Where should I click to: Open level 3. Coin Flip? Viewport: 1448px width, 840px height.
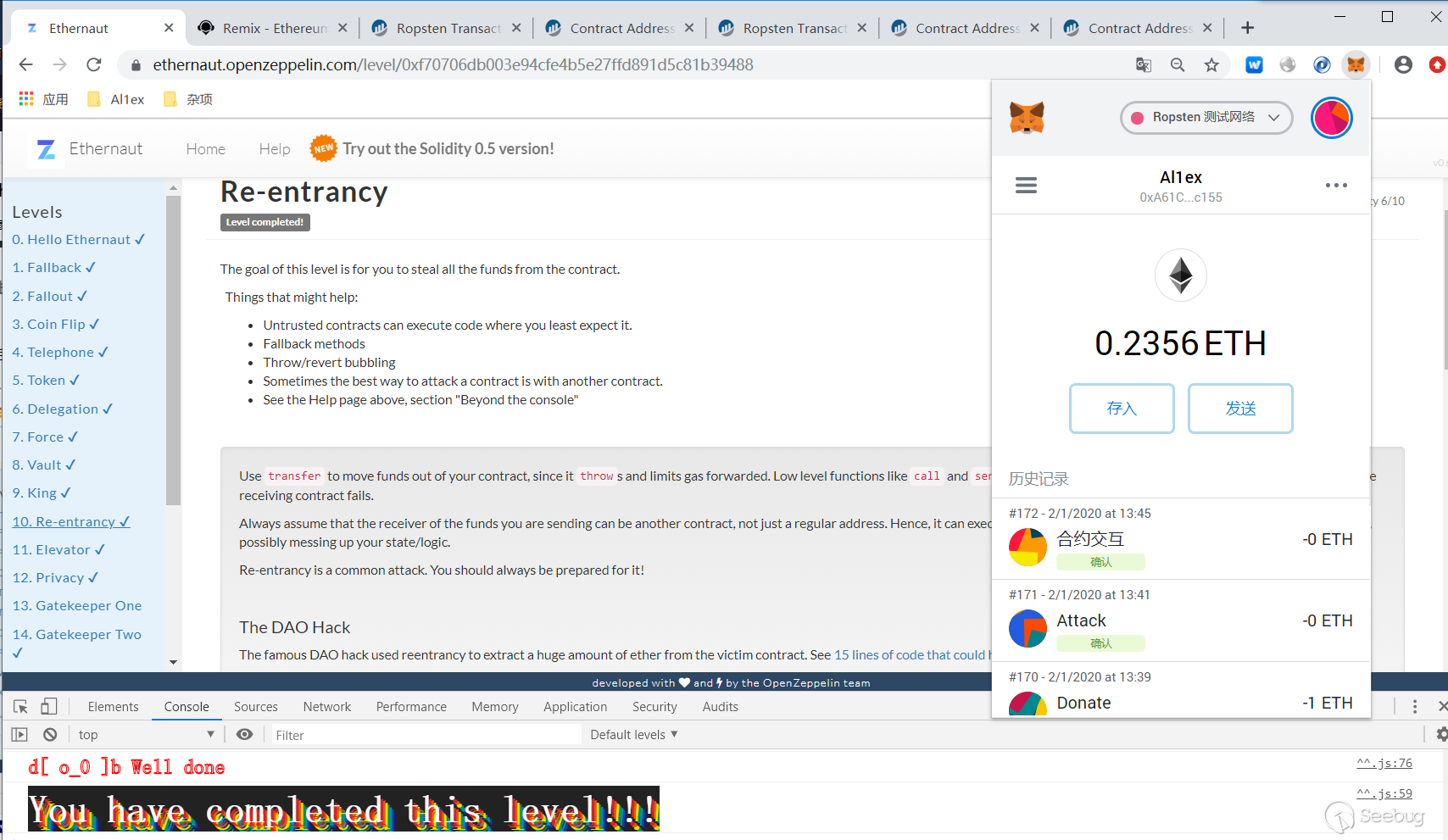tap(56, 325)
